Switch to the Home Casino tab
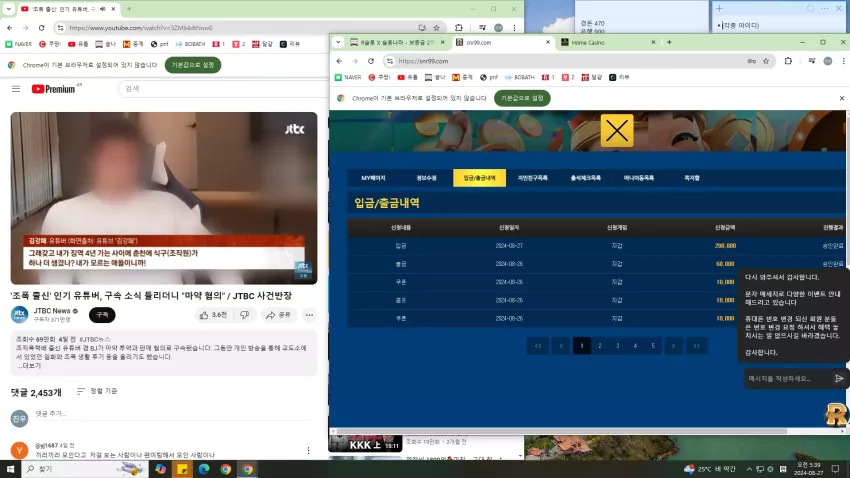 coord(607,42)
